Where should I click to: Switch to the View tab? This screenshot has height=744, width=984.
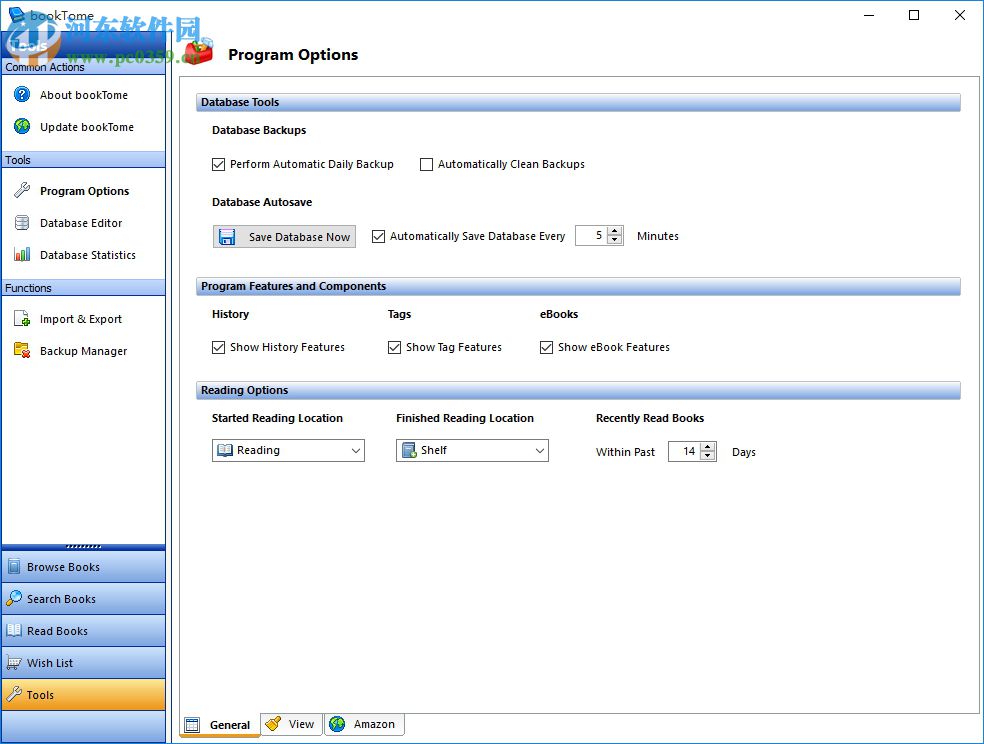[291, 724]
